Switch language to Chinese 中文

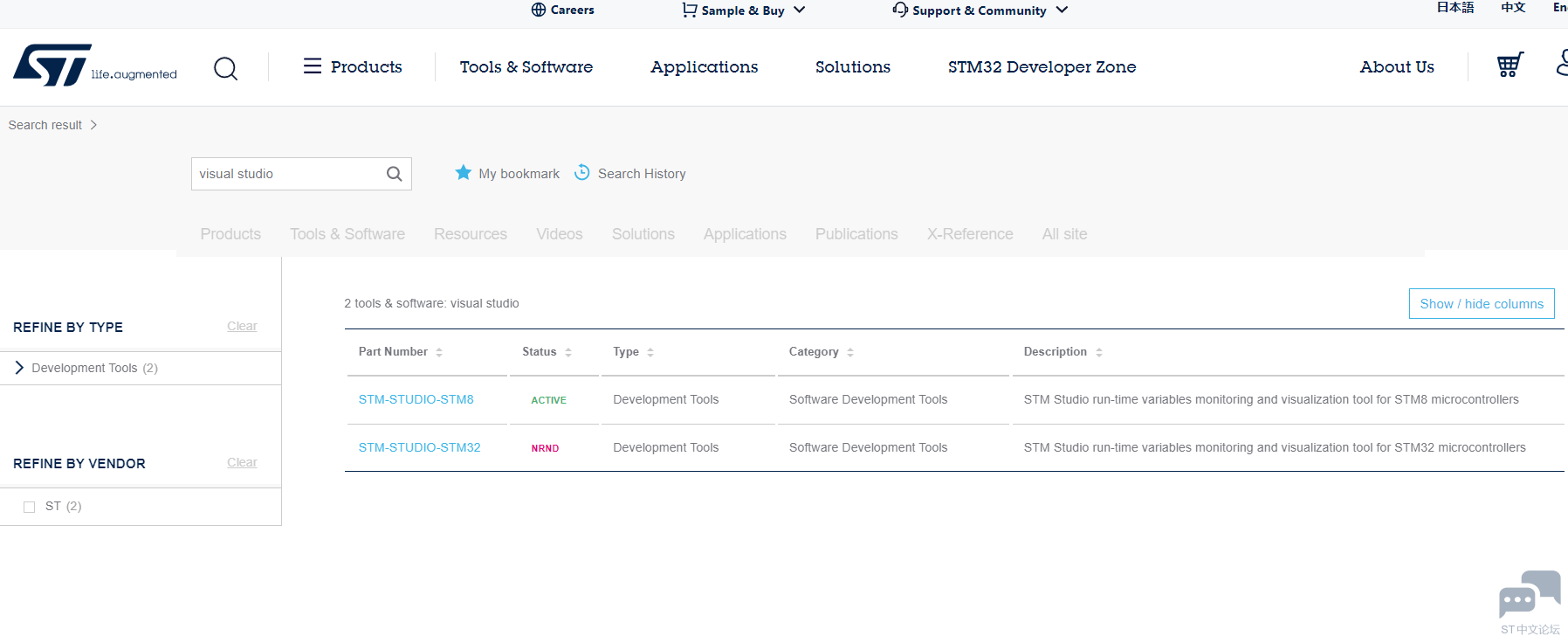1513,7
